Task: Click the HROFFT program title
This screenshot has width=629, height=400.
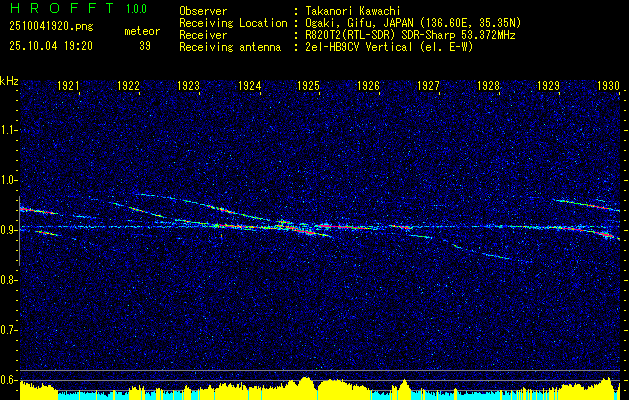Action: click(x=63, y=8)
